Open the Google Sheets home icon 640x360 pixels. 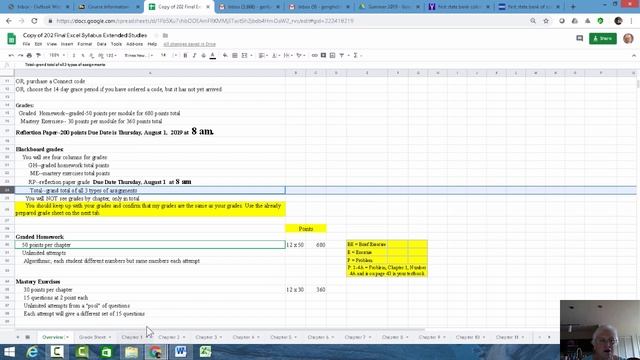pyautogui.click(x=11, y=39)
